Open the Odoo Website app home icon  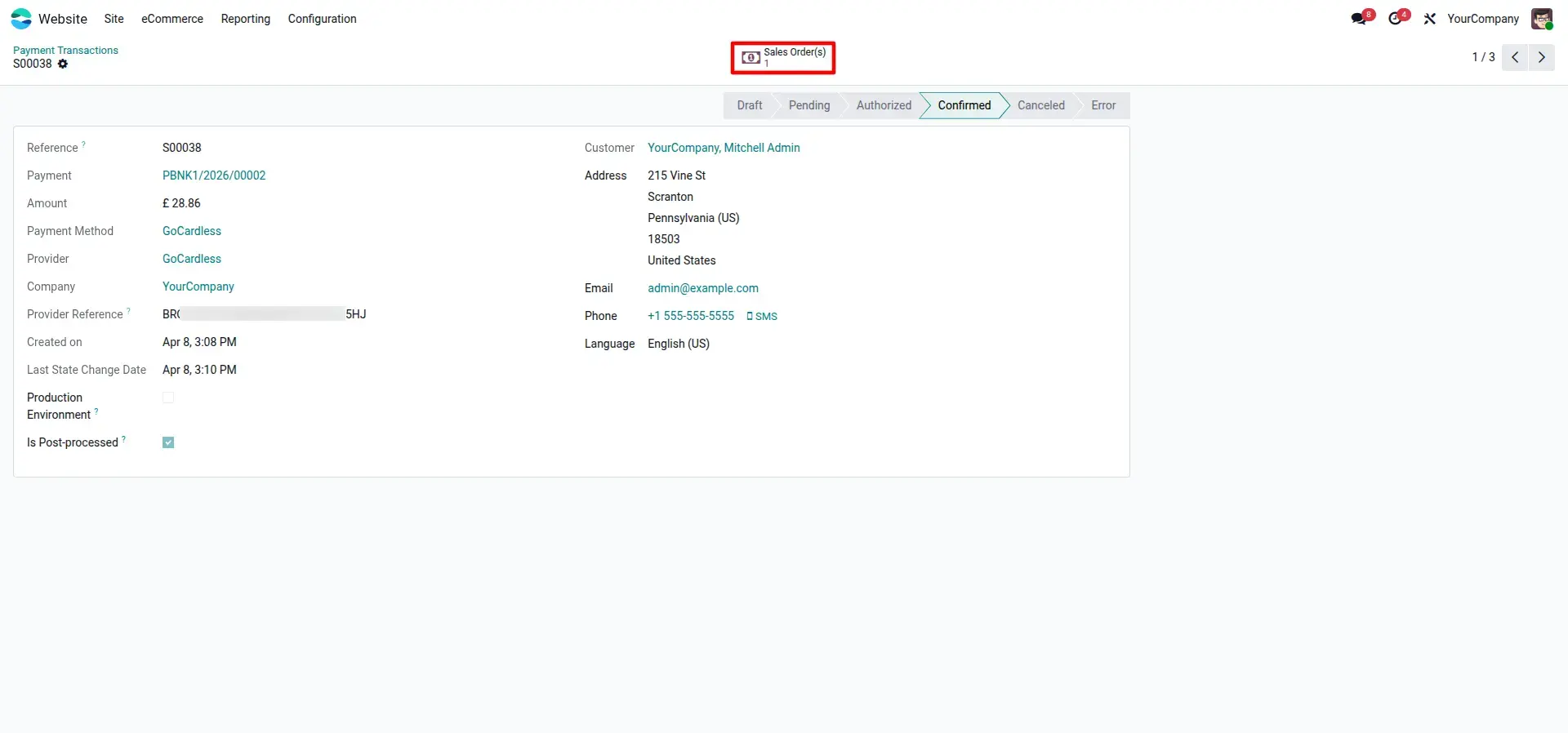[x=21, y=19]
